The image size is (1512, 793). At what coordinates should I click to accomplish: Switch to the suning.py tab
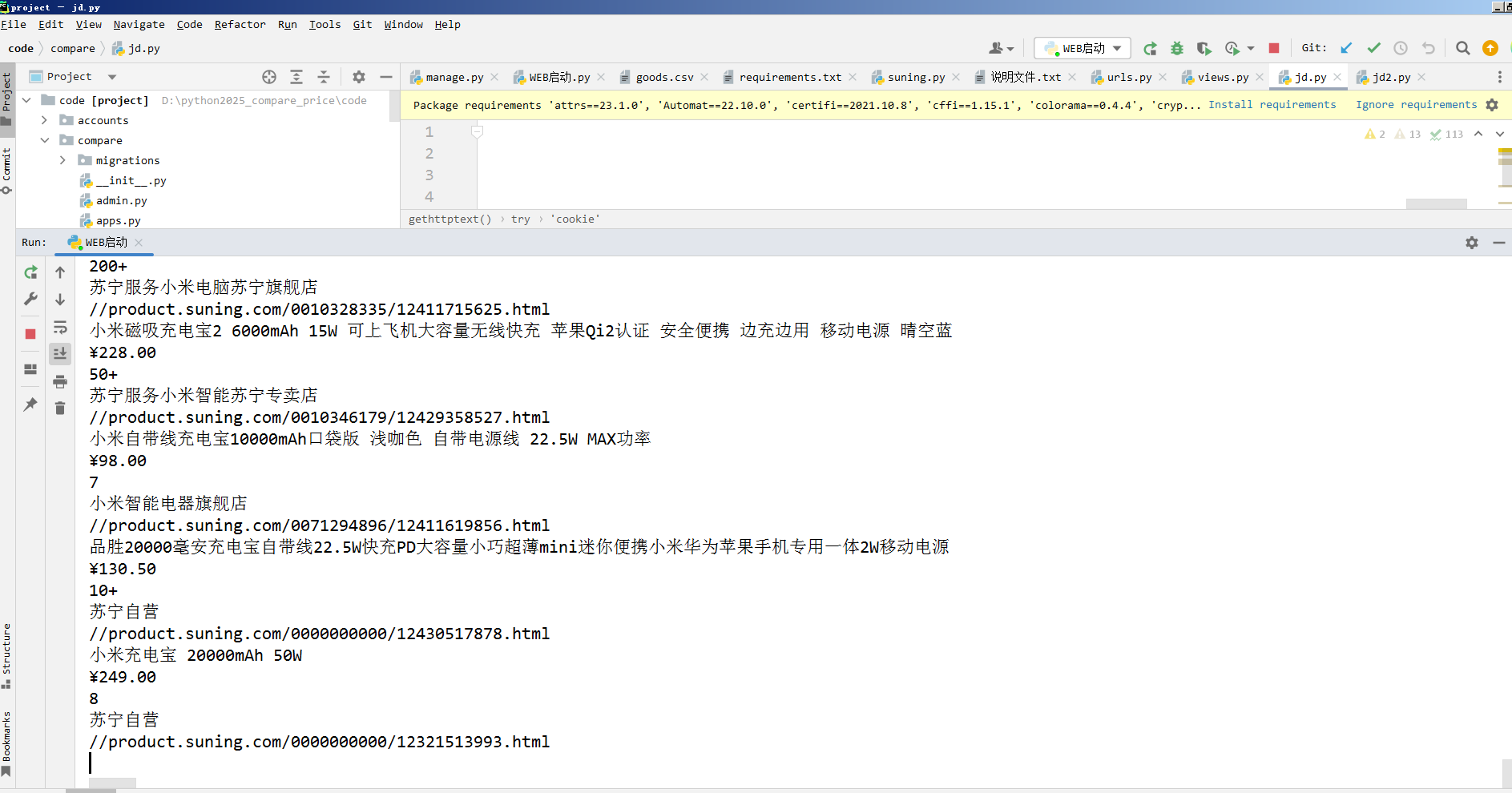pyautogui.click(x=916, y=77)
